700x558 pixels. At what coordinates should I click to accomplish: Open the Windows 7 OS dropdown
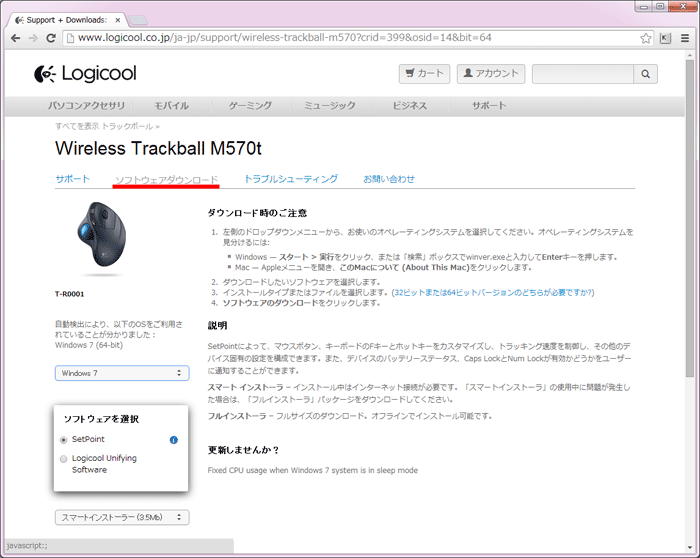(122, 373)
